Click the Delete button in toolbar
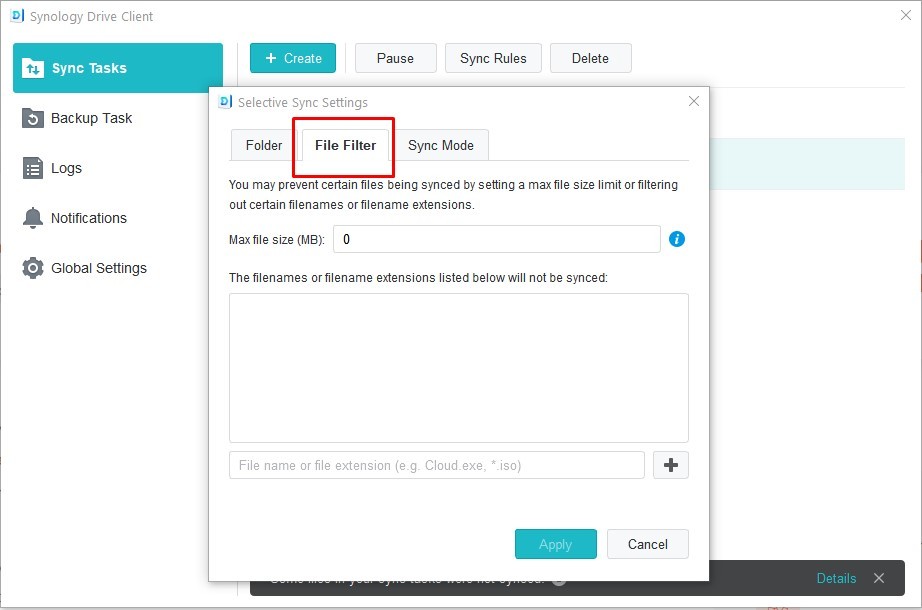The image size is (922, 610). [x=590, y=58]
